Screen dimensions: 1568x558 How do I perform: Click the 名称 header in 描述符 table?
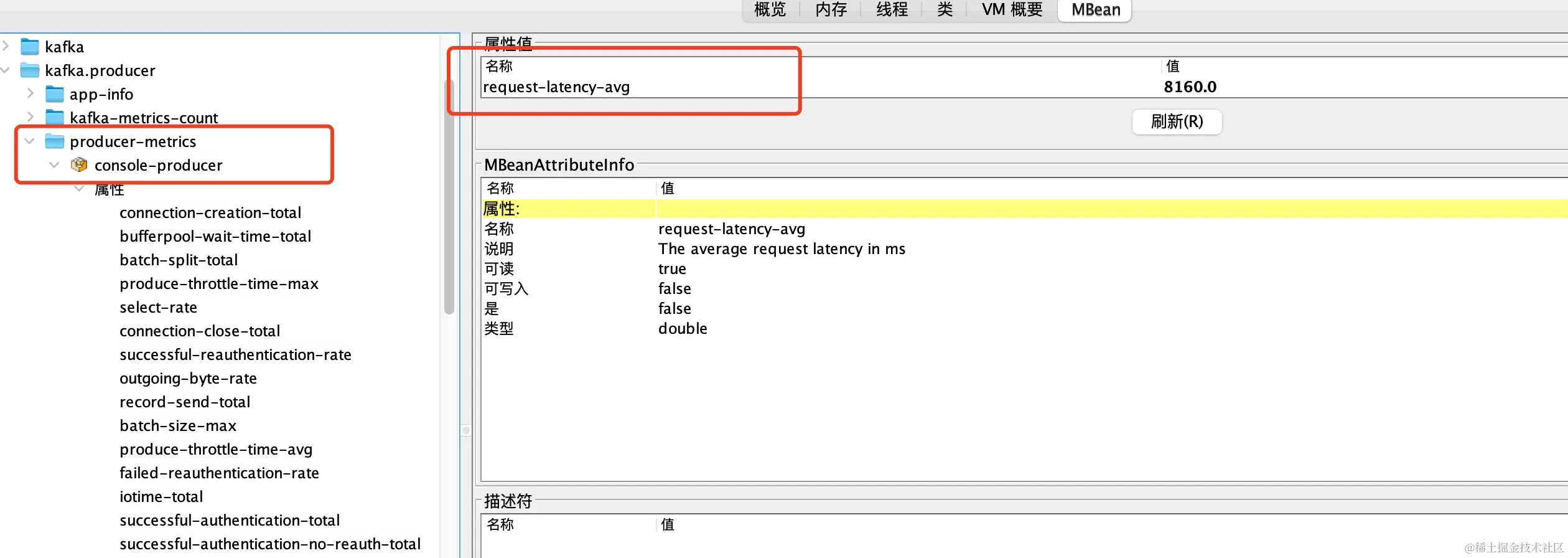click(x=500, y=524)
